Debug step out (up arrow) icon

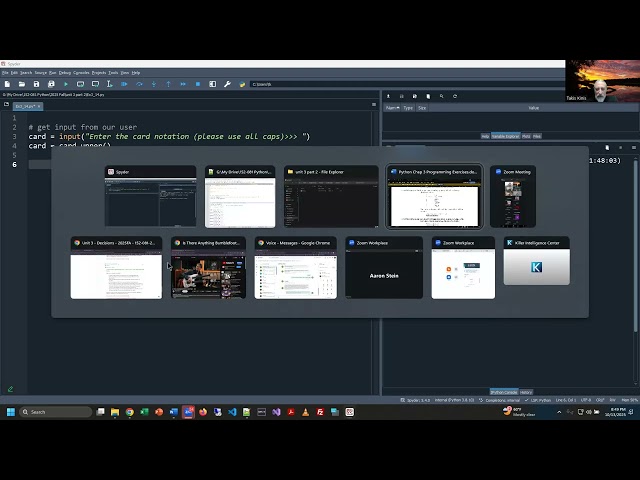tap(169, 84)
